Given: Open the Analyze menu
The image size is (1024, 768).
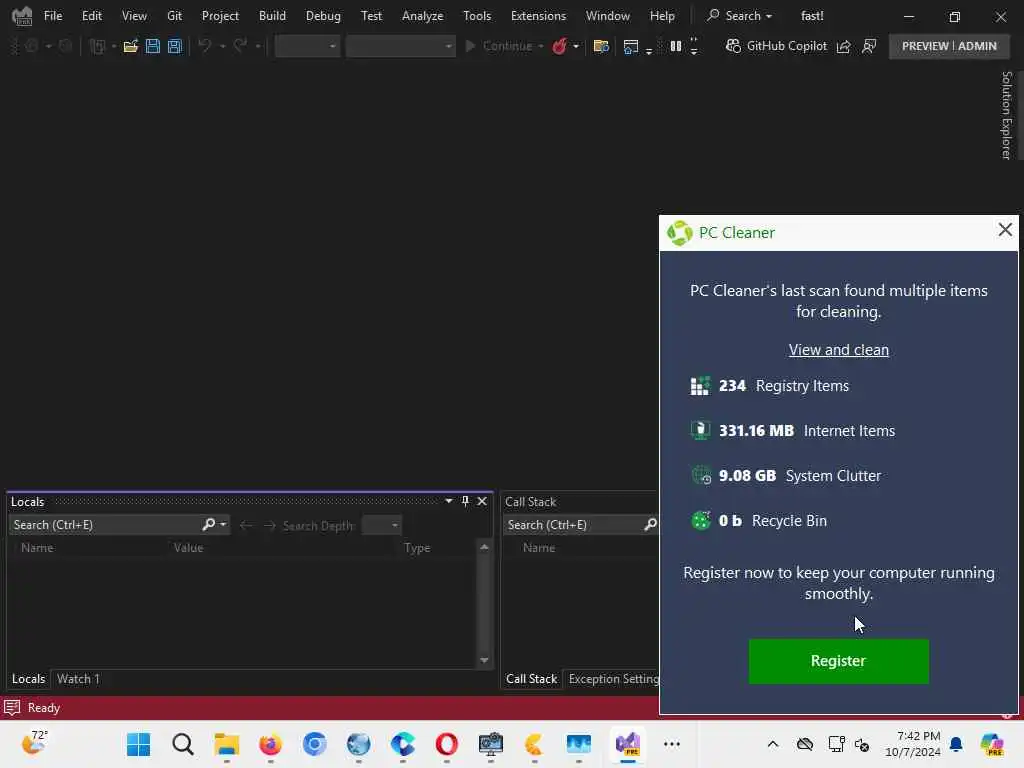Looking at the screenshot, I should (x=423, y=16).
